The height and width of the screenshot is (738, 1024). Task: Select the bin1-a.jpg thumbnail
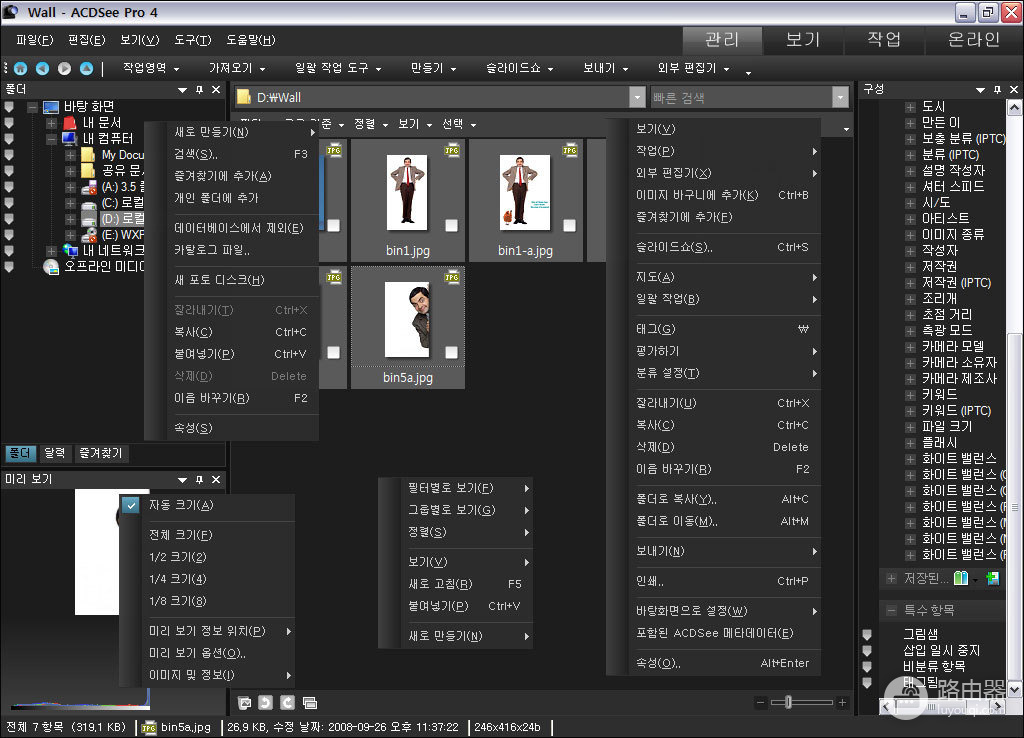pyautogui.click(x=525, y=200)
